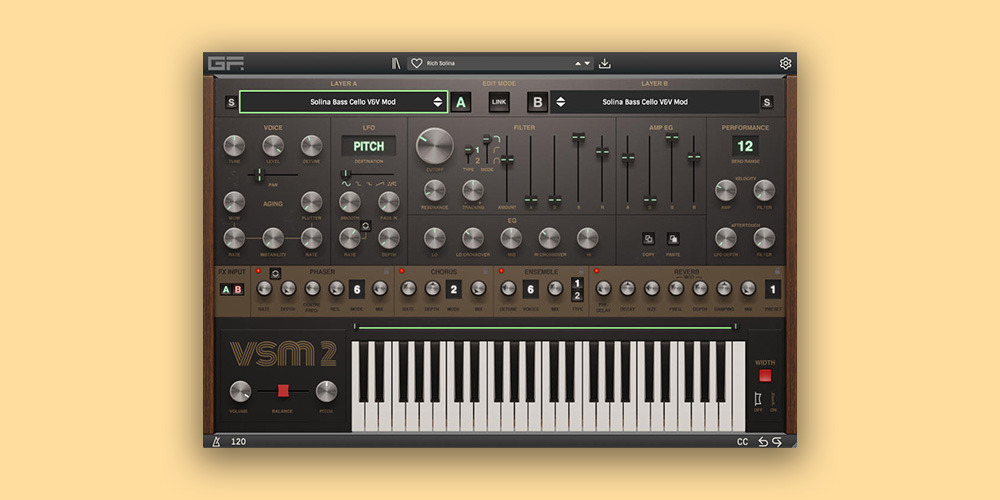1000x500 pixels.
Task: Toggle the Chorus effect power LED
Action: tap(402, 271)
